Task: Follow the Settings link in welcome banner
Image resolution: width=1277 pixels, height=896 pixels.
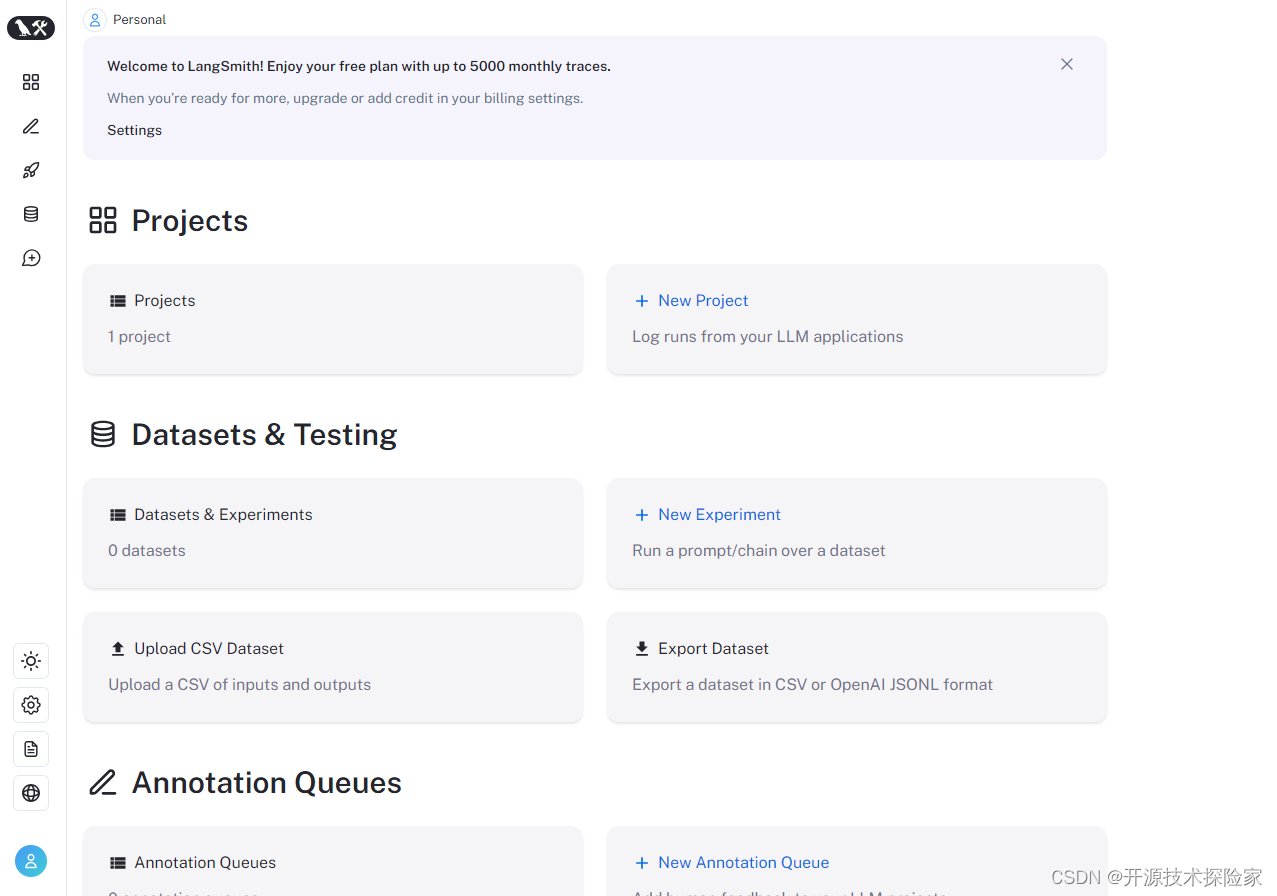Action: pyautogui.click(x=134, y=130)
